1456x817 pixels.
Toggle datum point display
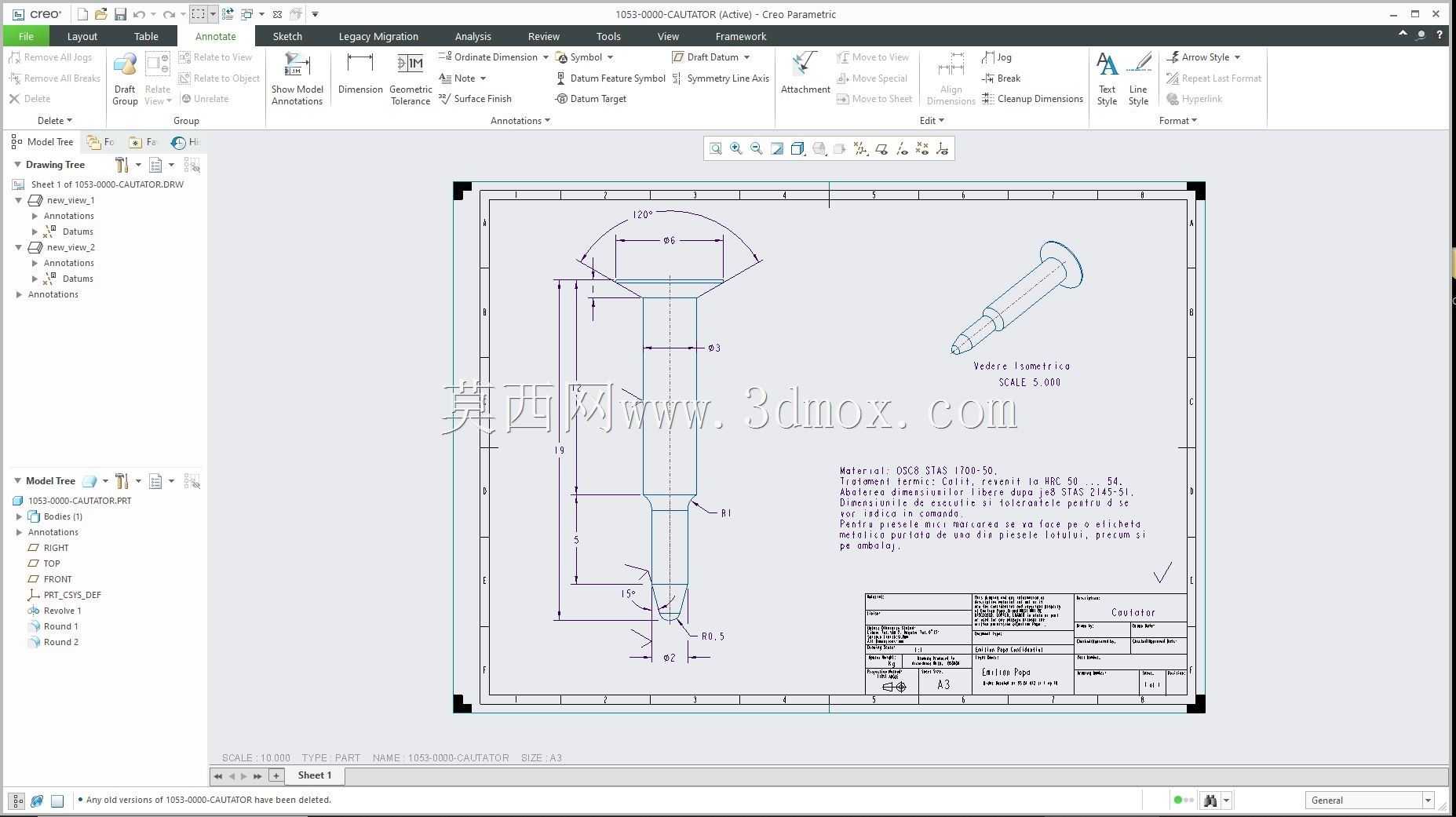pyautogui.click(x=922, y=148)
